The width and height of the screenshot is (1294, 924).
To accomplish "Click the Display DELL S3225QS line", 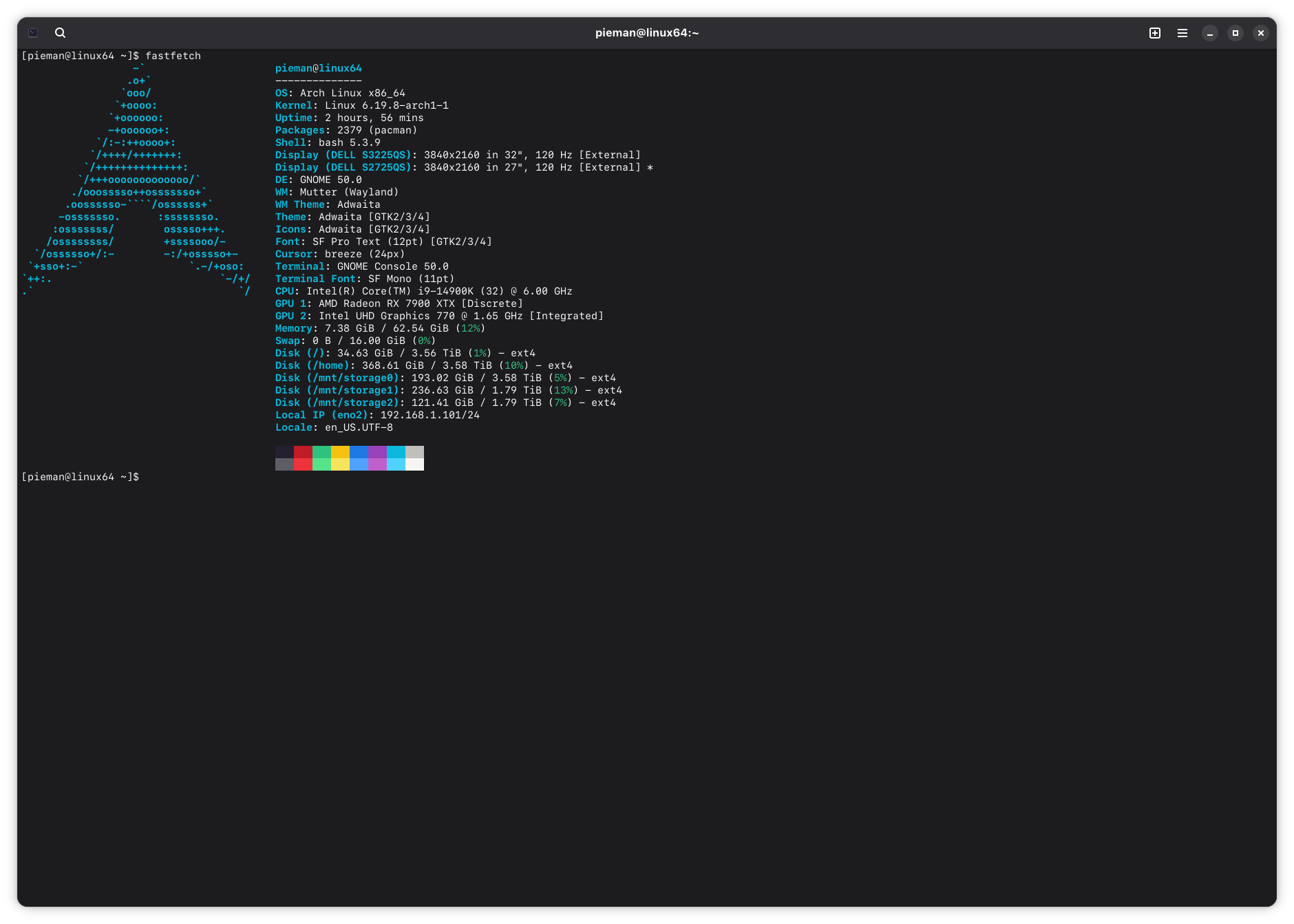I will click(x=458, y=155).
